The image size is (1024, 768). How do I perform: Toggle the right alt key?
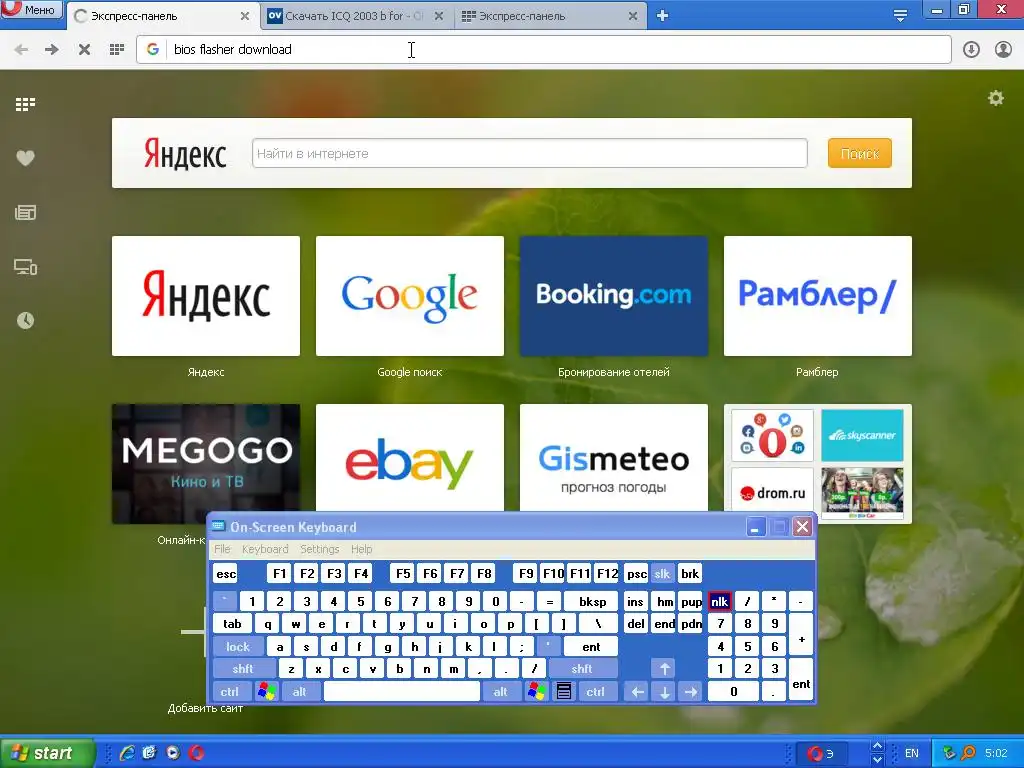pos(500,692)
